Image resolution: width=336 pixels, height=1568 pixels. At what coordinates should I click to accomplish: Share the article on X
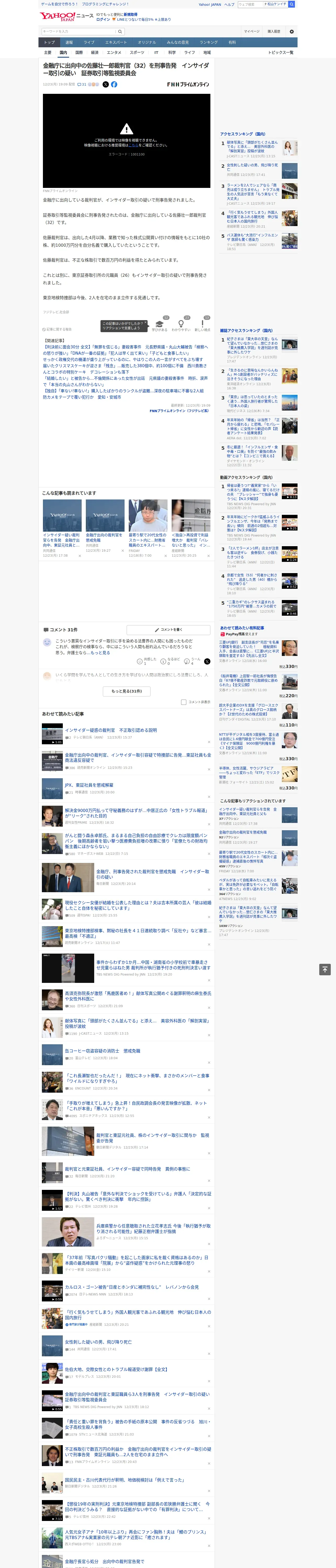pos(105,85)
